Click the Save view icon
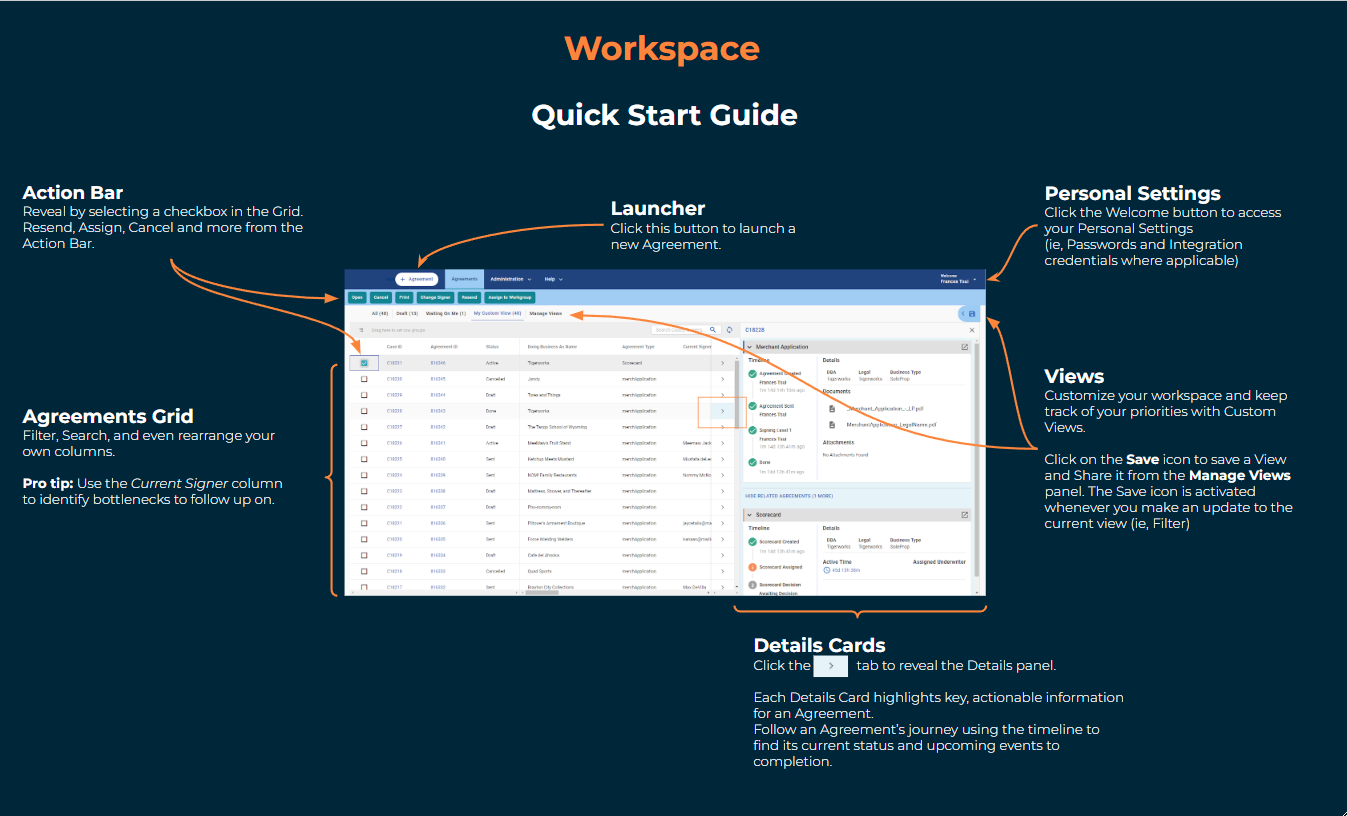This screenshot has height=816, width=1347. click(972, 314)
